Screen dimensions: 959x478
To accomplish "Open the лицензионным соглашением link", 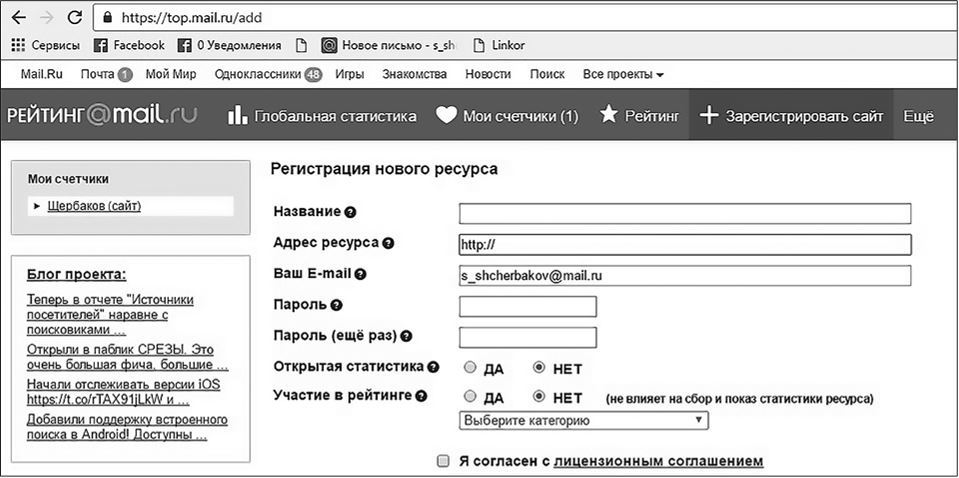I will pyautogui.click(x=658, y=461).
